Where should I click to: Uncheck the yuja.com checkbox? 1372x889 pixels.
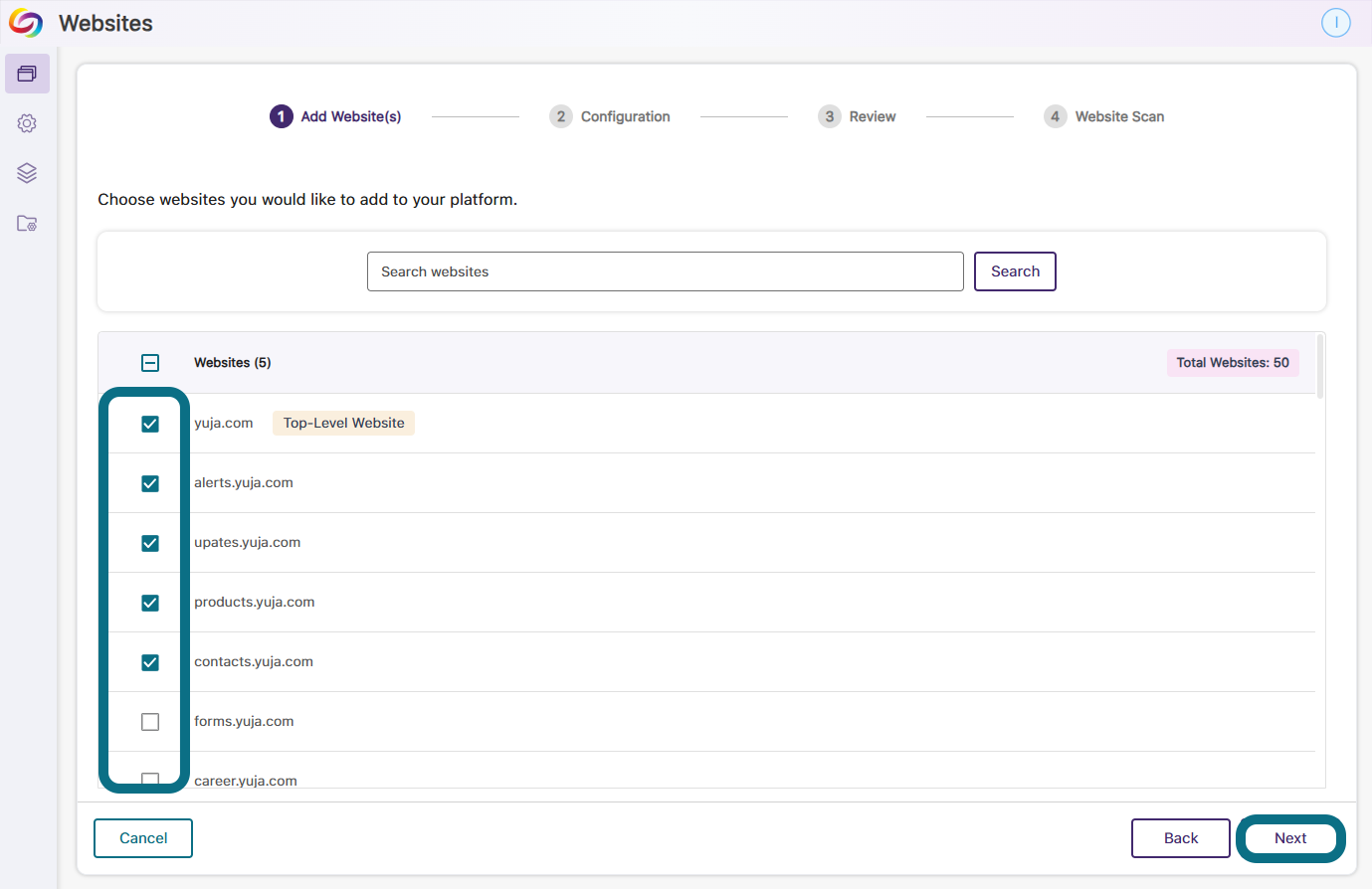(150, 424)
